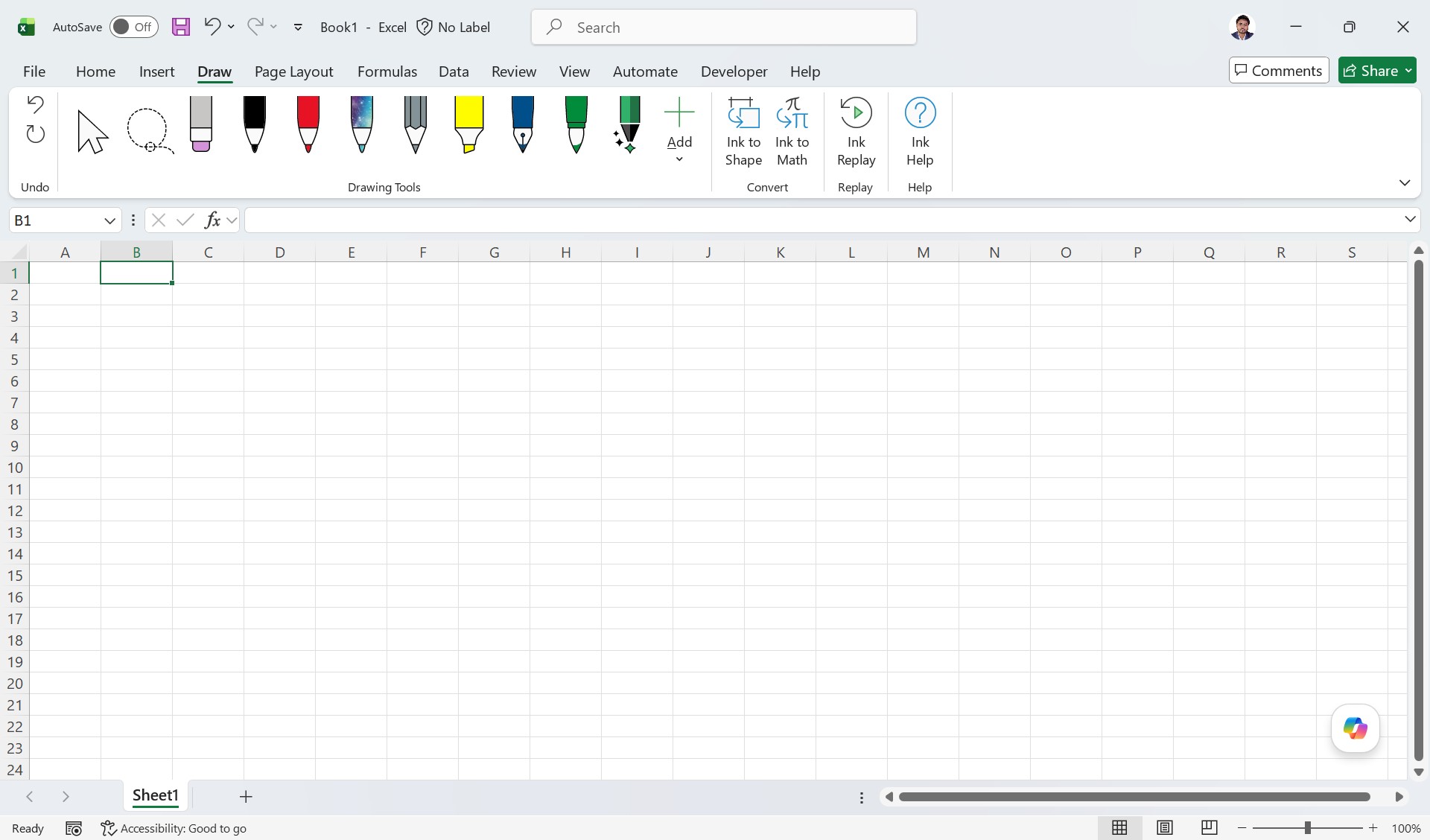Click in the formula bar input
Viewport: 1430px width, 840px height.
pyautogui.click(x=822, y=220)
